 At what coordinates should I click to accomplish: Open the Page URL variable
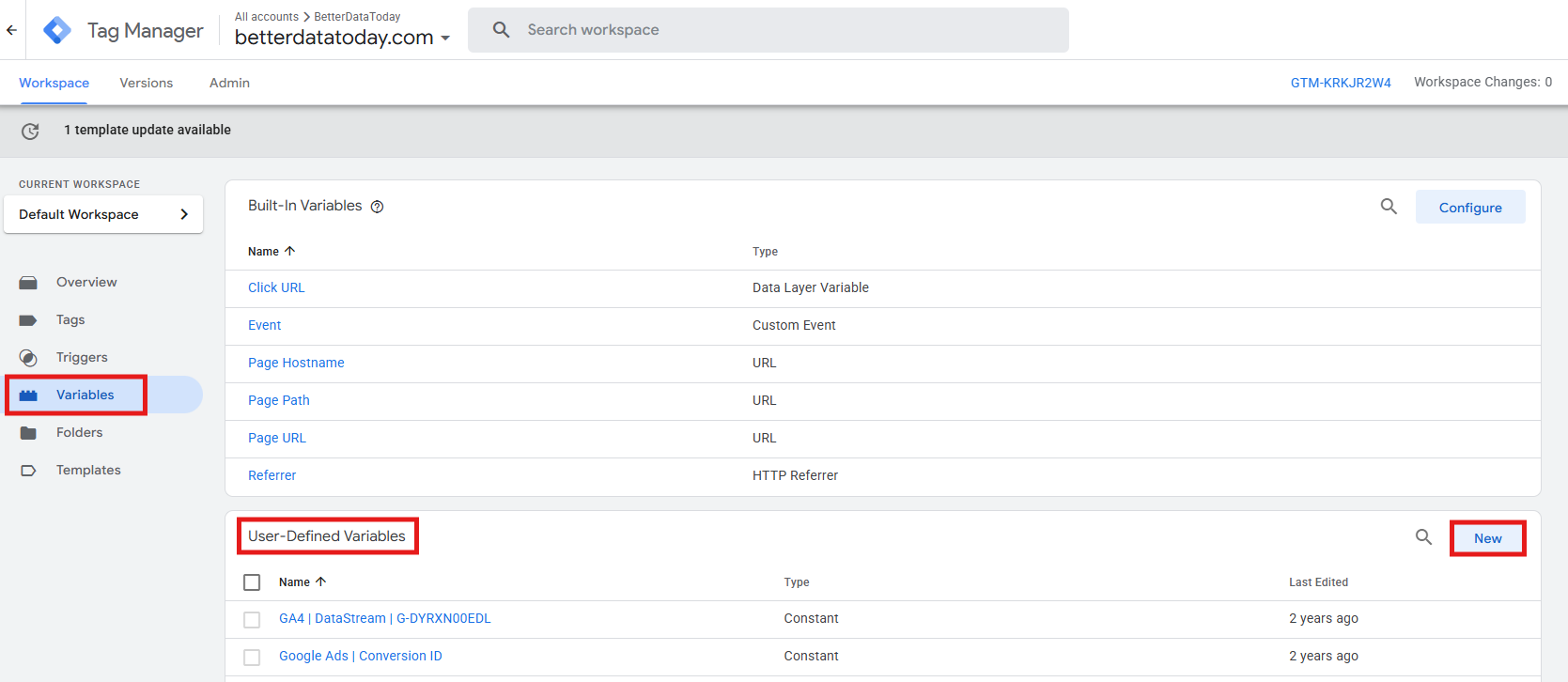click(277, 438)
